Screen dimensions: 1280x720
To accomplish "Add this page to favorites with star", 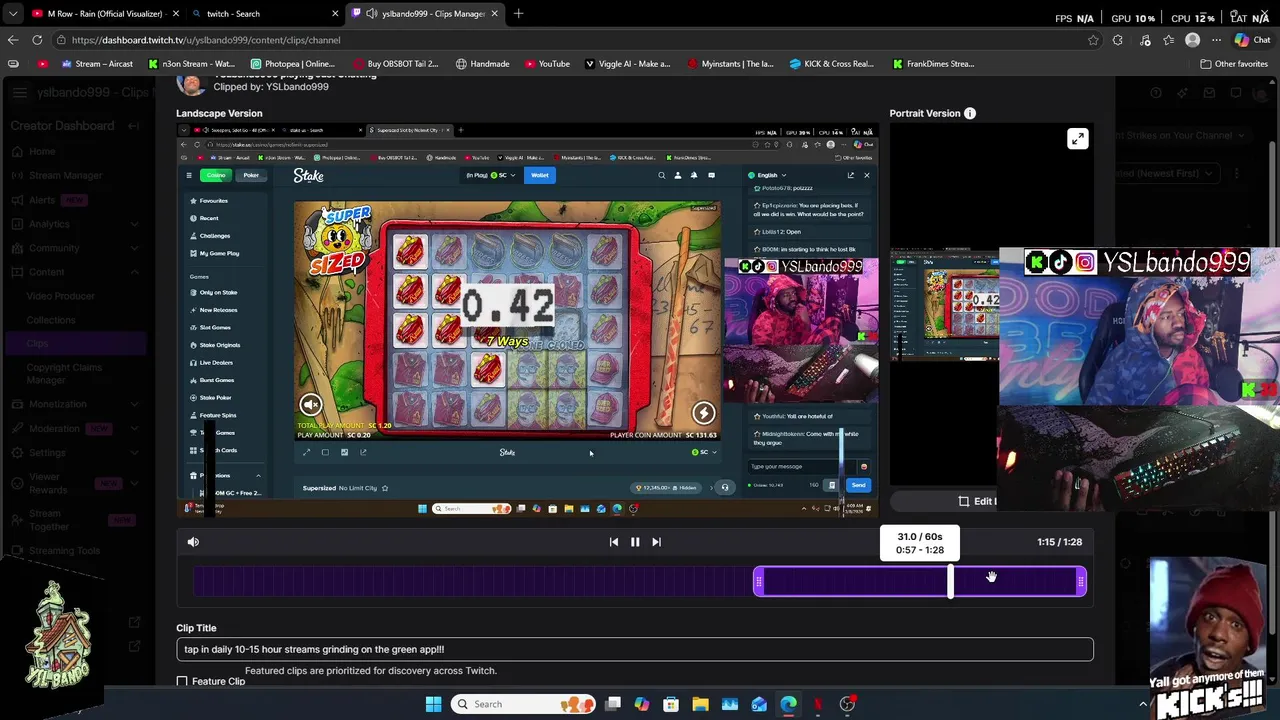I will click(x=1093, y=40).
